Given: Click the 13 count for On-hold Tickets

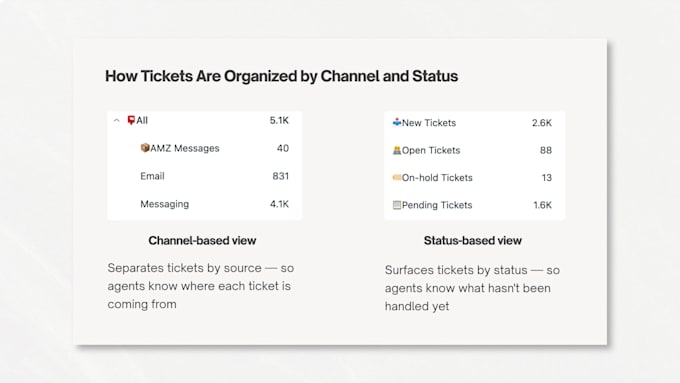Looking at the screenshot, I should (547, 177).
